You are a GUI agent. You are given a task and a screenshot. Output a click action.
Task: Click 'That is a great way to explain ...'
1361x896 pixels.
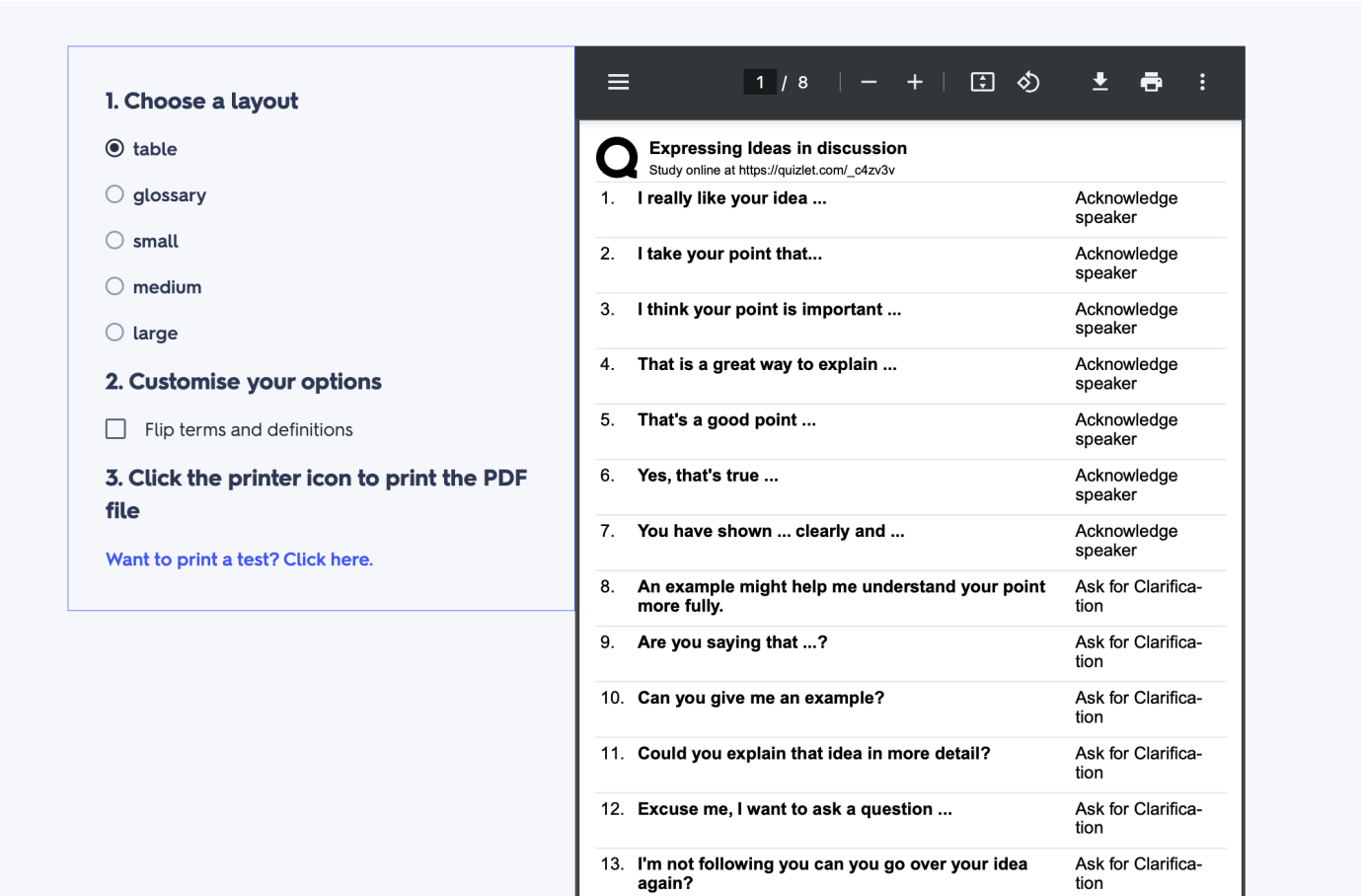767,364
